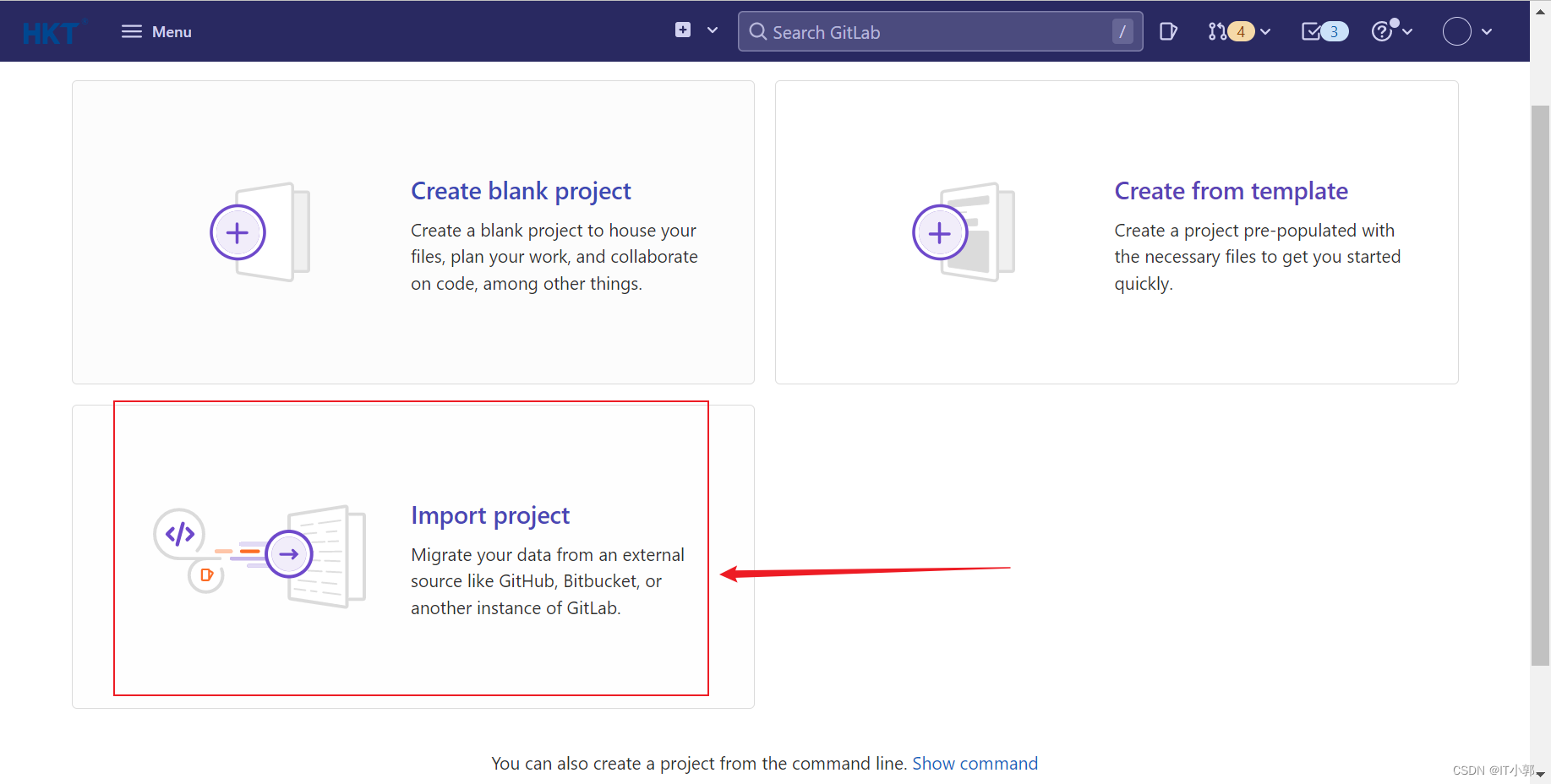1551x784 pixels.
Task: Open the Create from template link
Action: coord(1231,191)
